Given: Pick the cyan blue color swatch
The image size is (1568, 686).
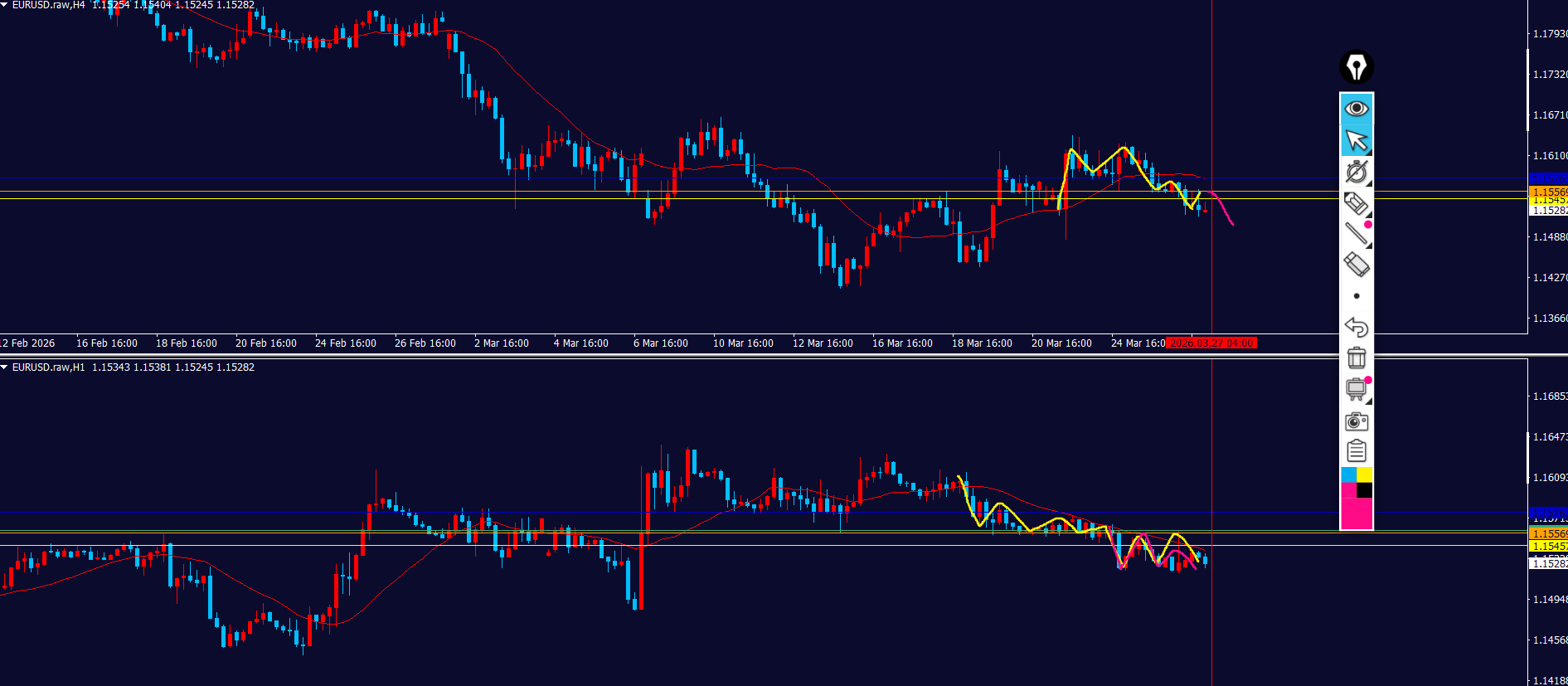Looking at the screenshot, I should tap(1348, 474).
